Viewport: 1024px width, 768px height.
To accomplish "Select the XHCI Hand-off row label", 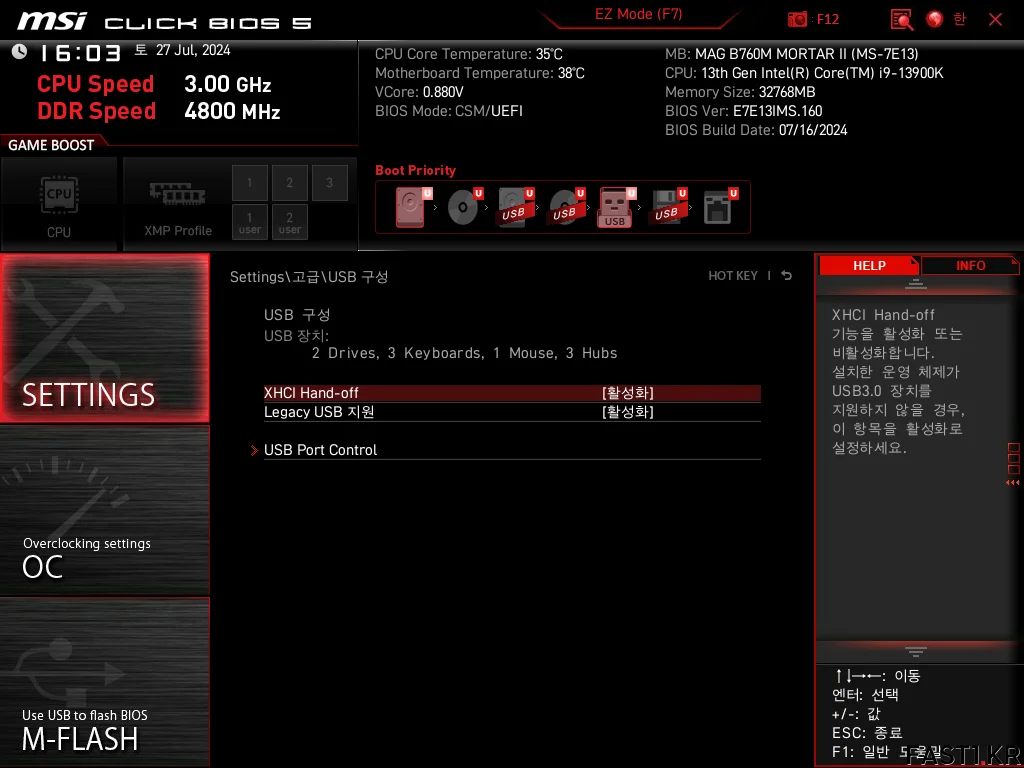I will 311,392.
